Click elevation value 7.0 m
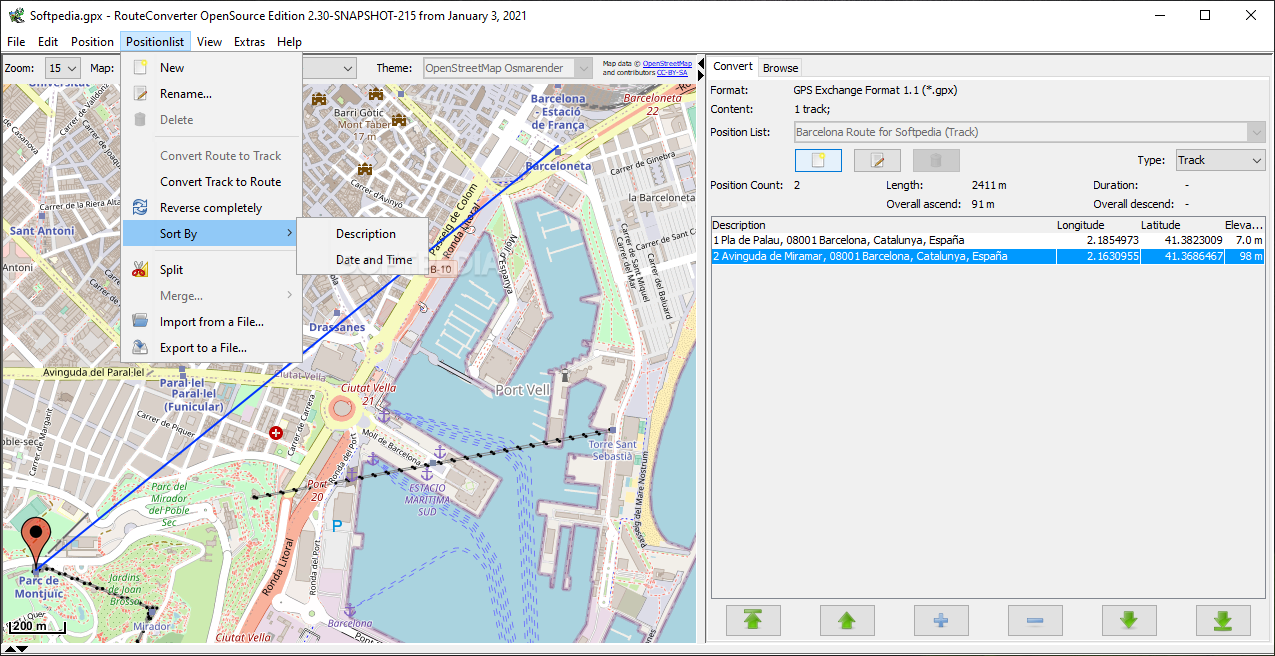Screen dimensions: 1275x656 coord(1249,241)
